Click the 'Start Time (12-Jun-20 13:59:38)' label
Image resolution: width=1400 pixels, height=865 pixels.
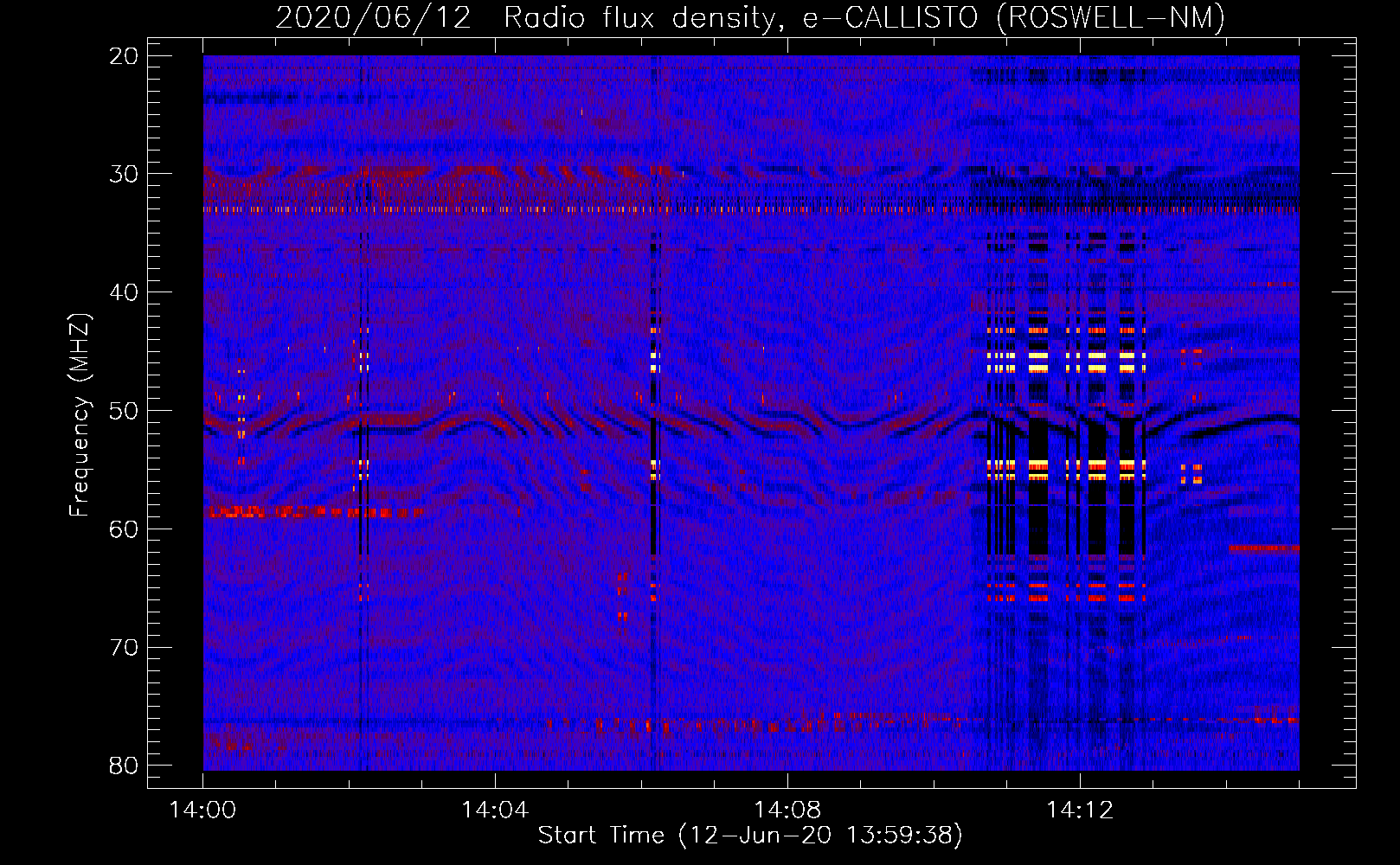tap(750, 836)
